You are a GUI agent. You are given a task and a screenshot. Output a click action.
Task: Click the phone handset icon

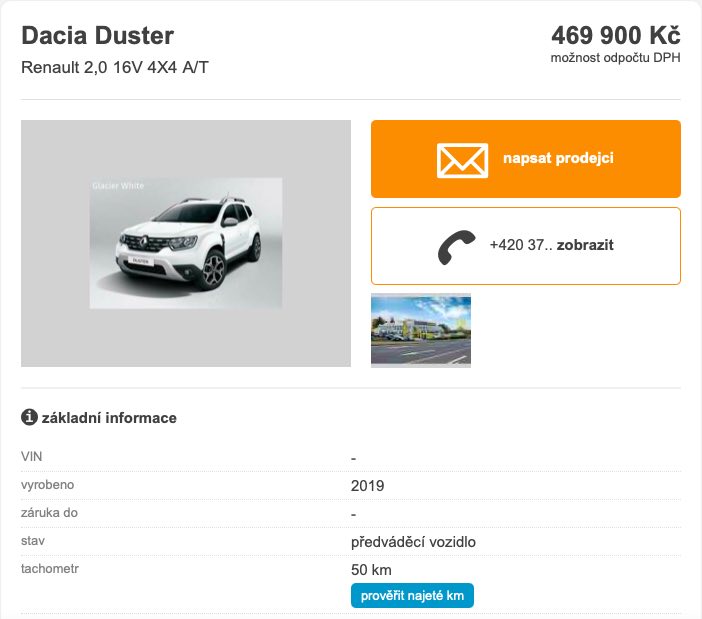click(456, 248)
